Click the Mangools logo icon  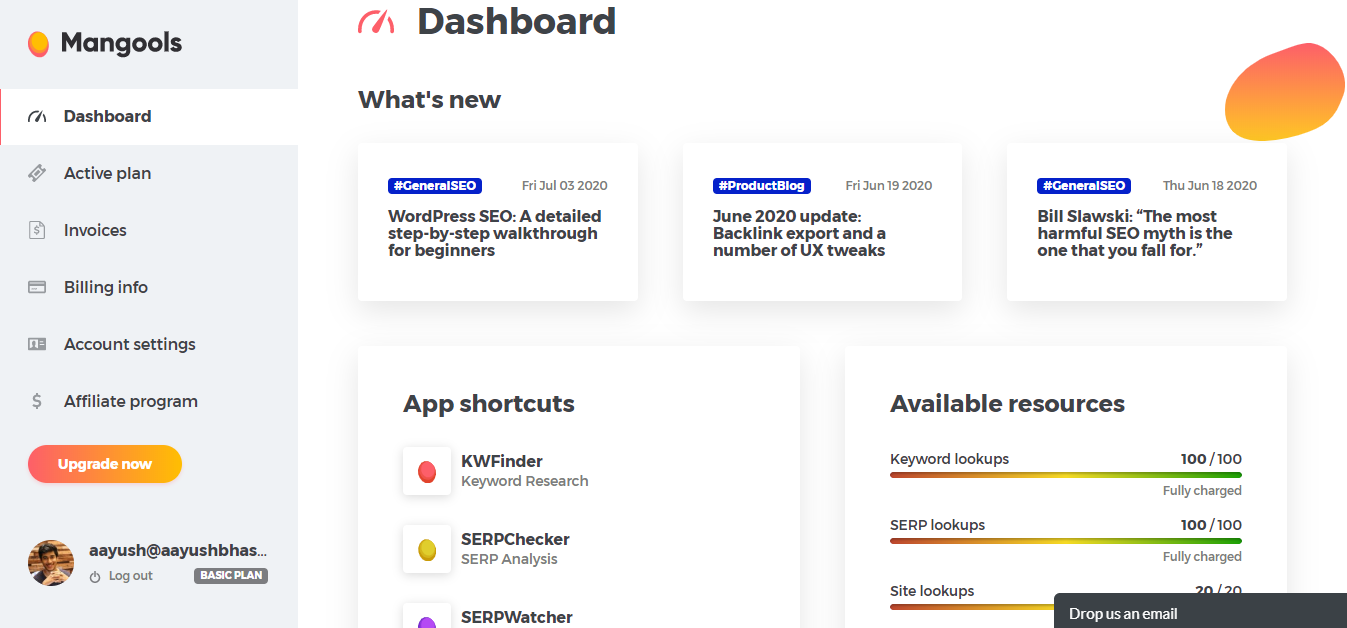point(38,43)
